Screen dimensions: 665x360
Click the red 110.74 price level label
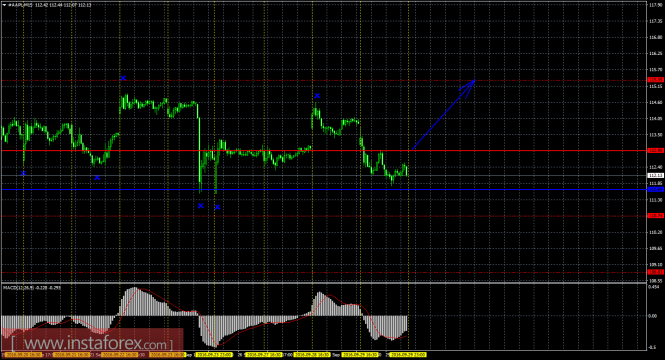pos(655,216)
